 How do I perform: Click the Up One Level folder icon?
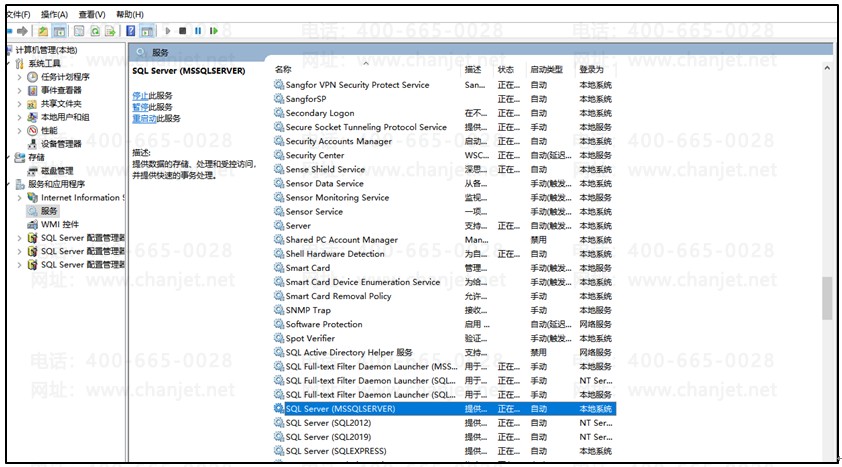click(42, 31)
